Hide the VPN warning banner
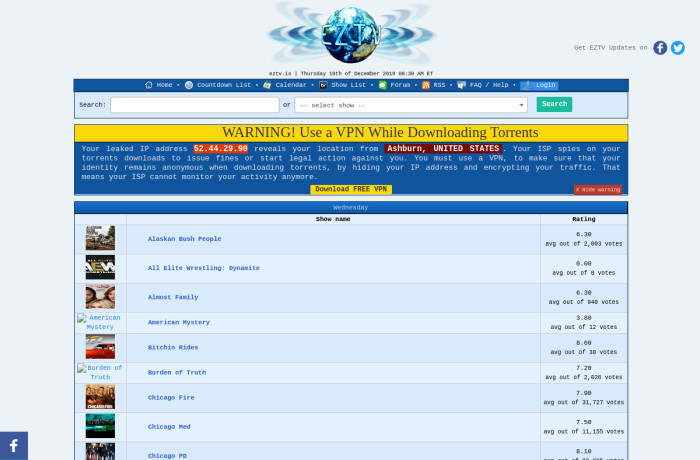Viewport: 700px width, 460px height. point(598,190)
